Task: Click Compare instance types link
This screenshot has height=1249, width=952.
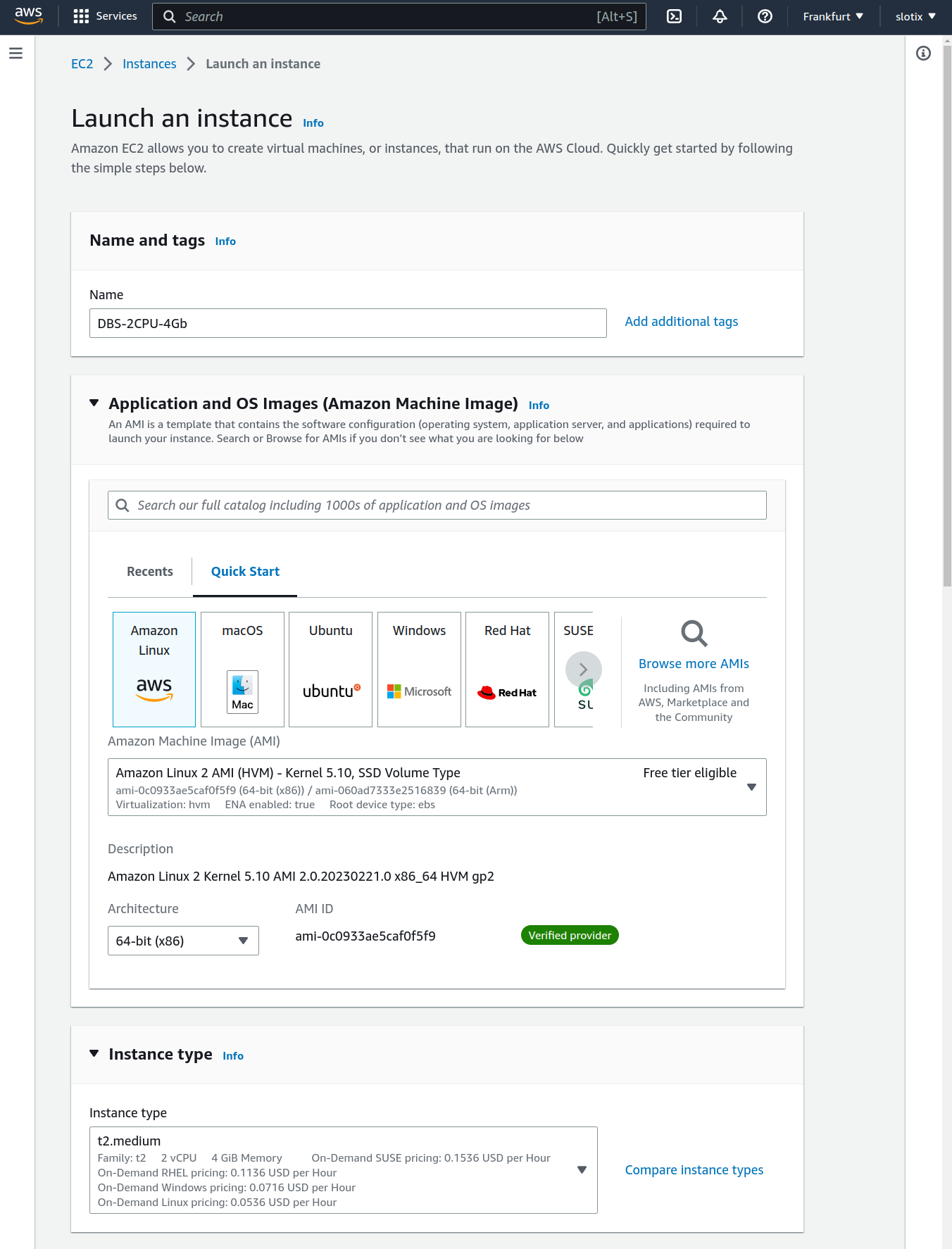Action: (694, 1170)
